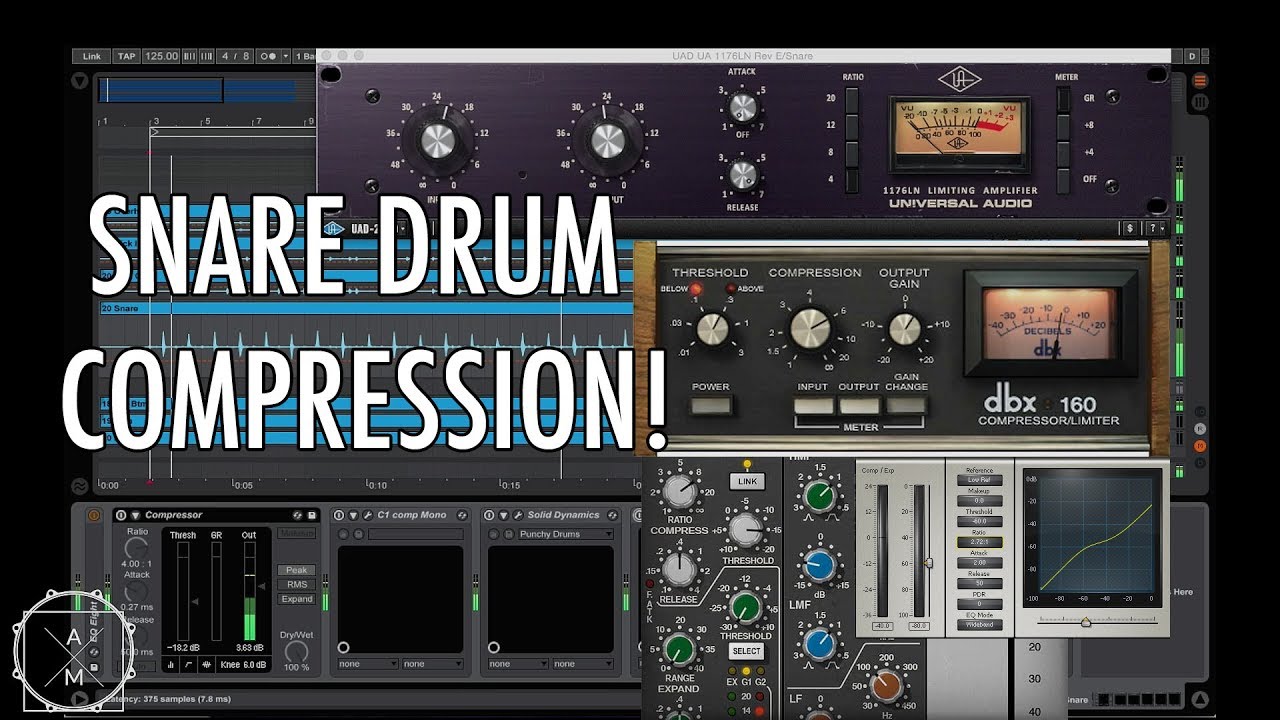Click the Reference Low Ref field

(979, 480)
